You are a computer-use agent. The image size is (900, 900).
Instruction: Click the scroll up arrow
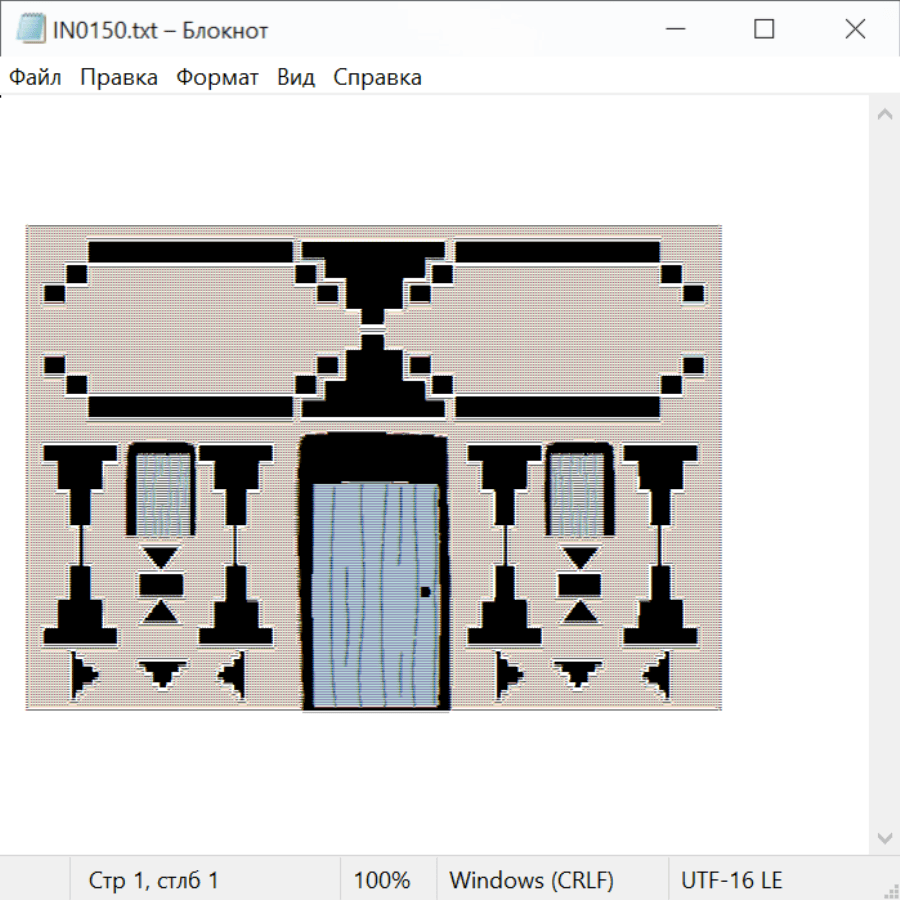coord(884,115)
